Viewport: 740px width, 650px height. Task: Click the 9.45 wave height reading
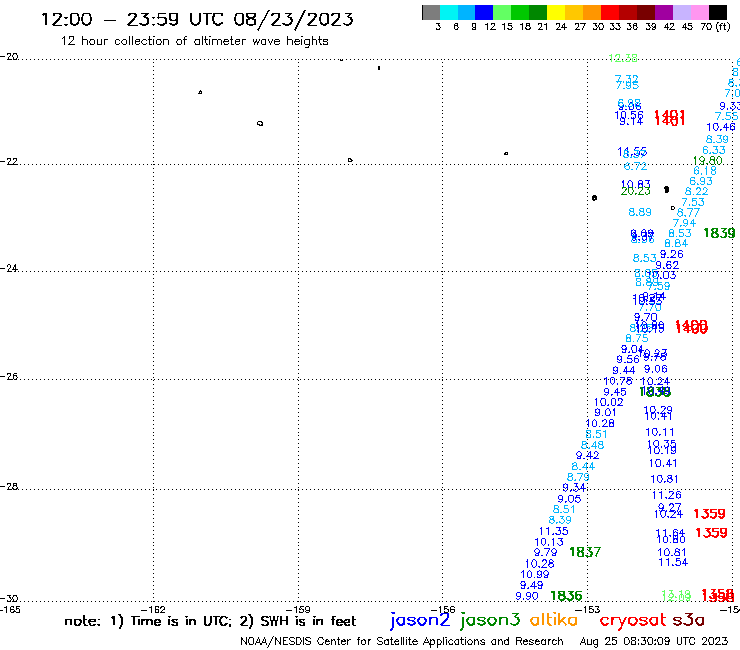(x=615, y=392)
